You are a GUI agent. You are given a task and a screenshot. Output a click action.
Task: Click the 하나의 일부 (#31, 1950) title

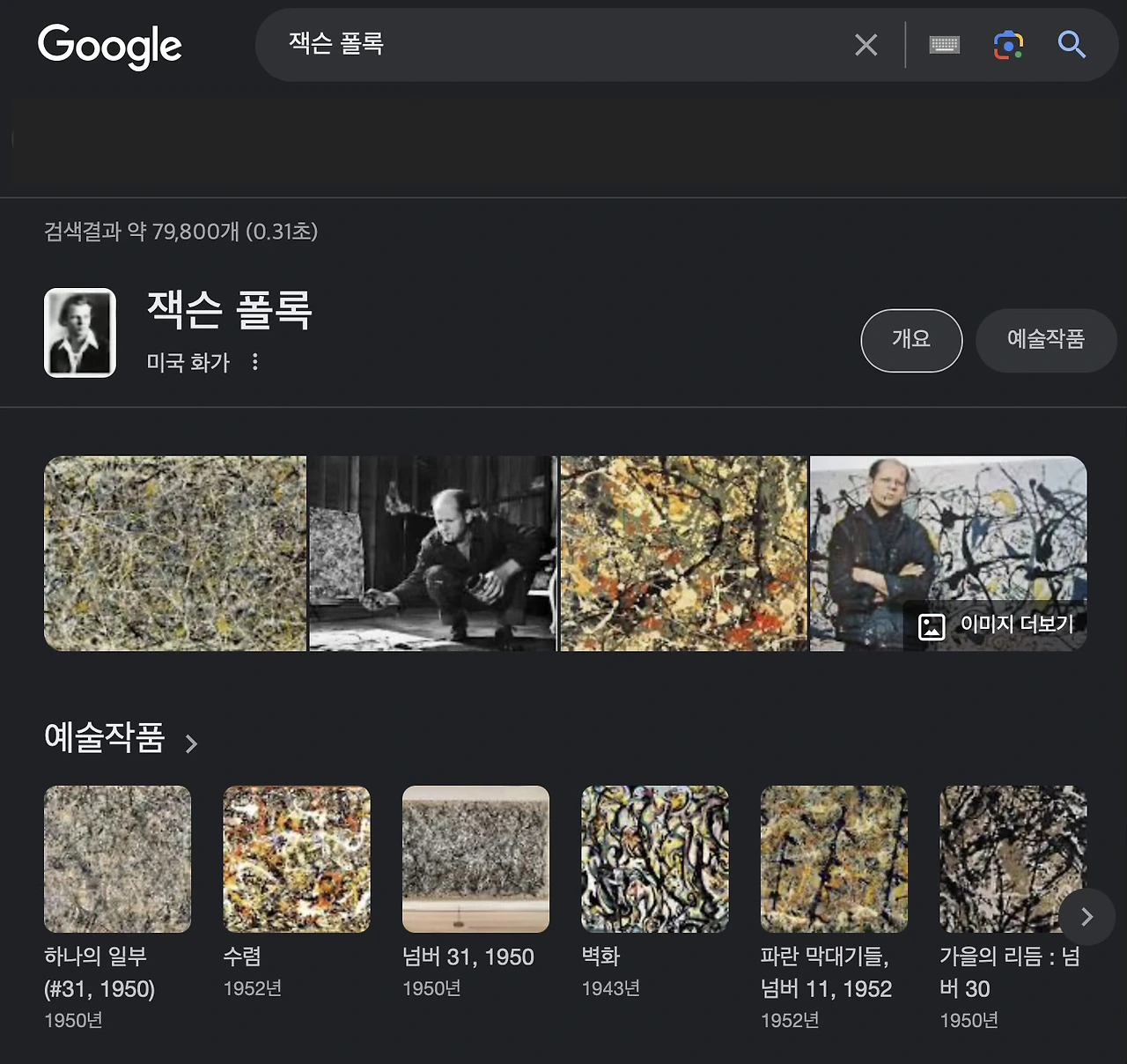99,972
